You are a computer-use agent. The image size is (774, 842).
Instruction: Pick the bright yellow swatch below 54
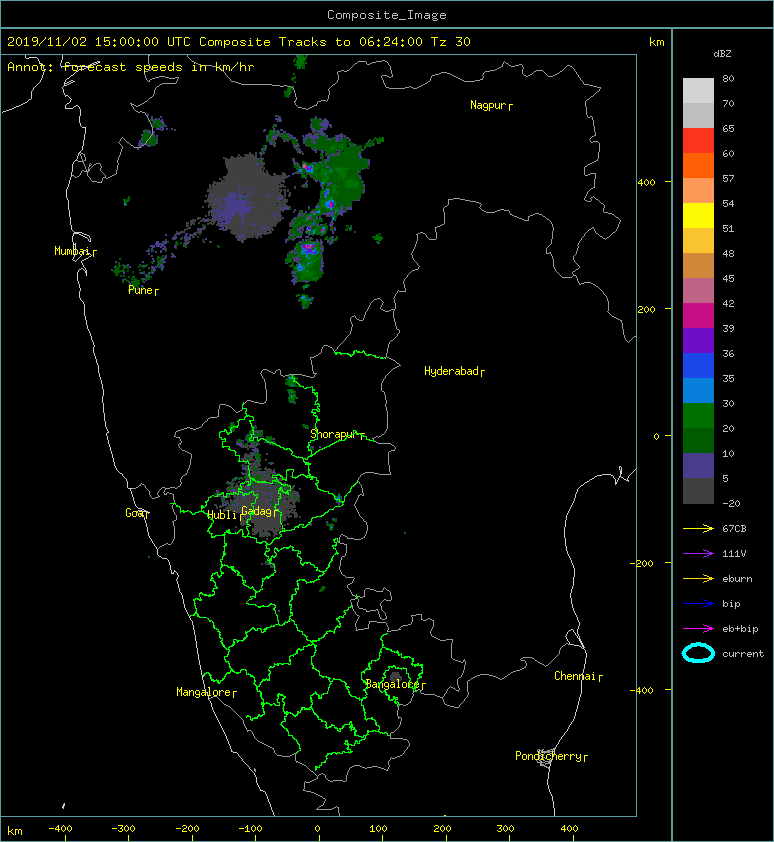698,215
